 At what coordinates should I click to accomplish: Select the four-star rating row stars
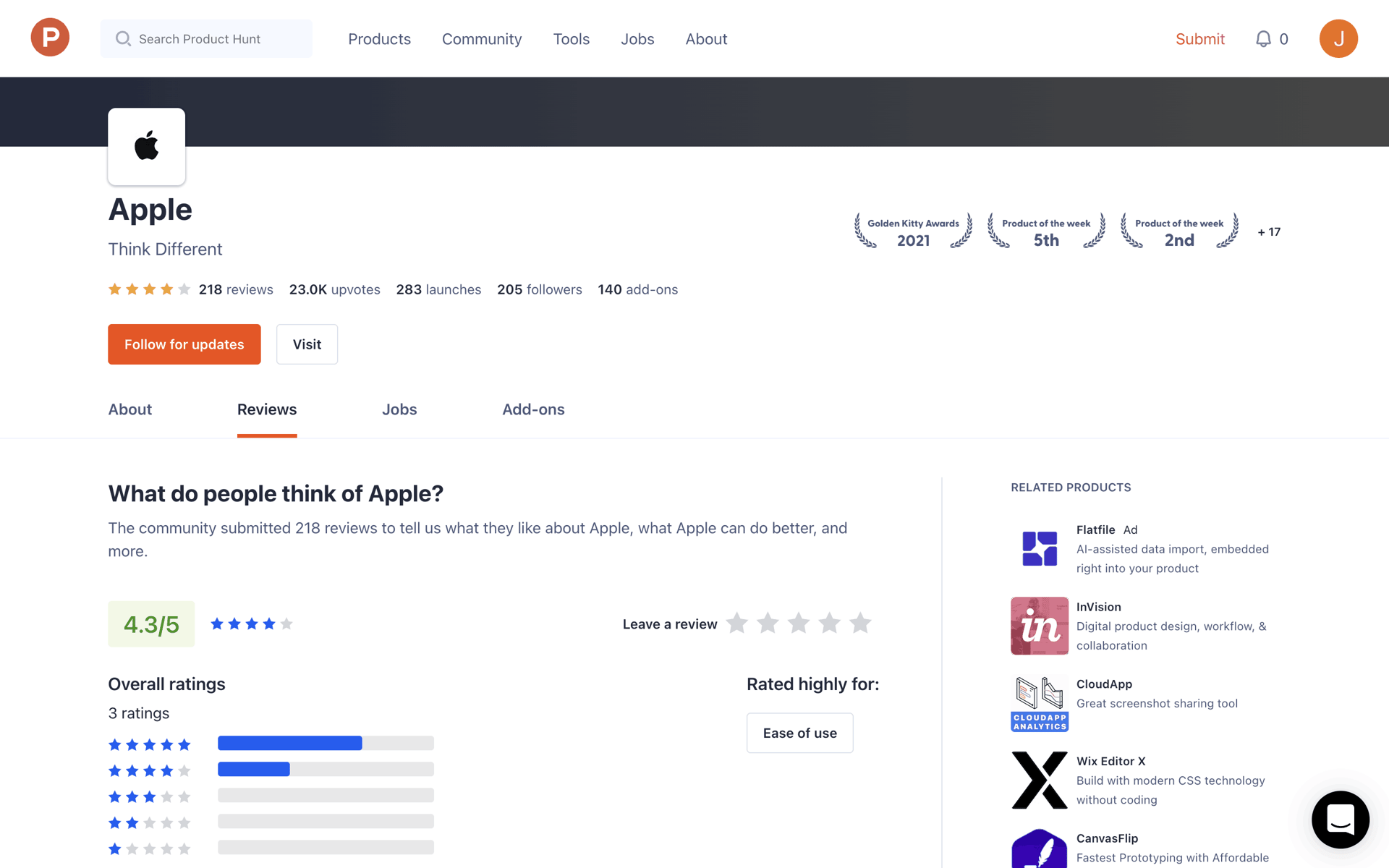pos(150,770)
